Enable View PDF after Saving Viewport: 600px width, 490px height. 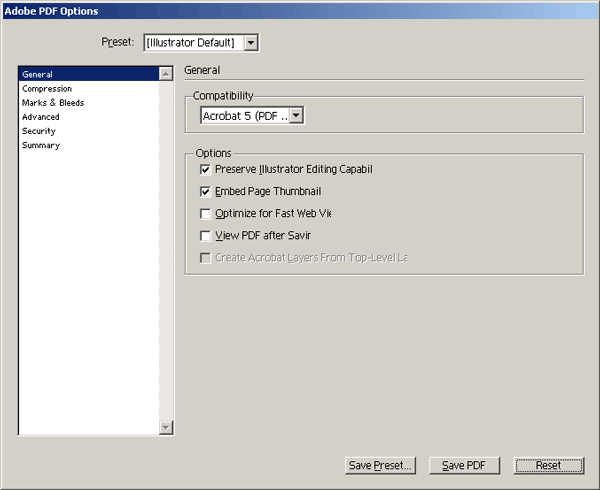205,236
